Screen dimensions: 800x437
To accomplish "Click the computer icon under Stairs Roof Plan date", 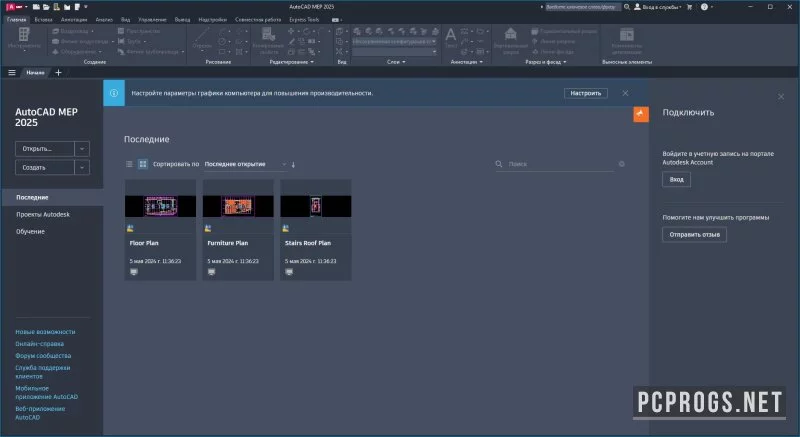I will coord(289,272).
